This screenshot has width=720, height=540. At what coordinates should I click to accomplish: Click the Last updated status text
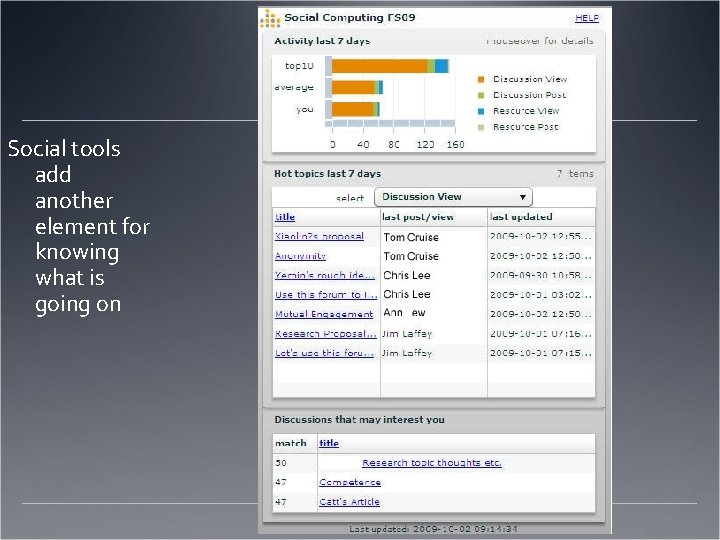(433, 529)
